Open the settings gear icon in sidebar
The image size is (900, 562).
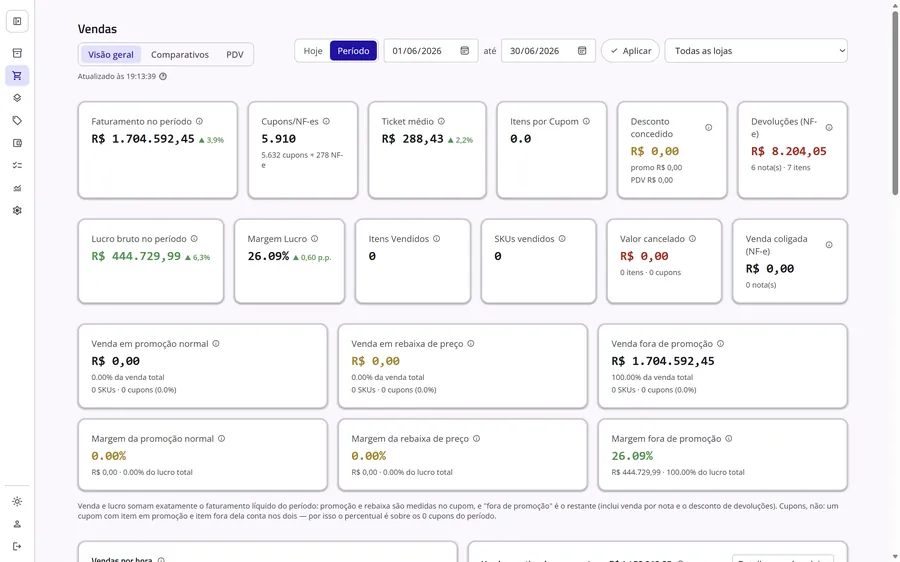(17, 211)
